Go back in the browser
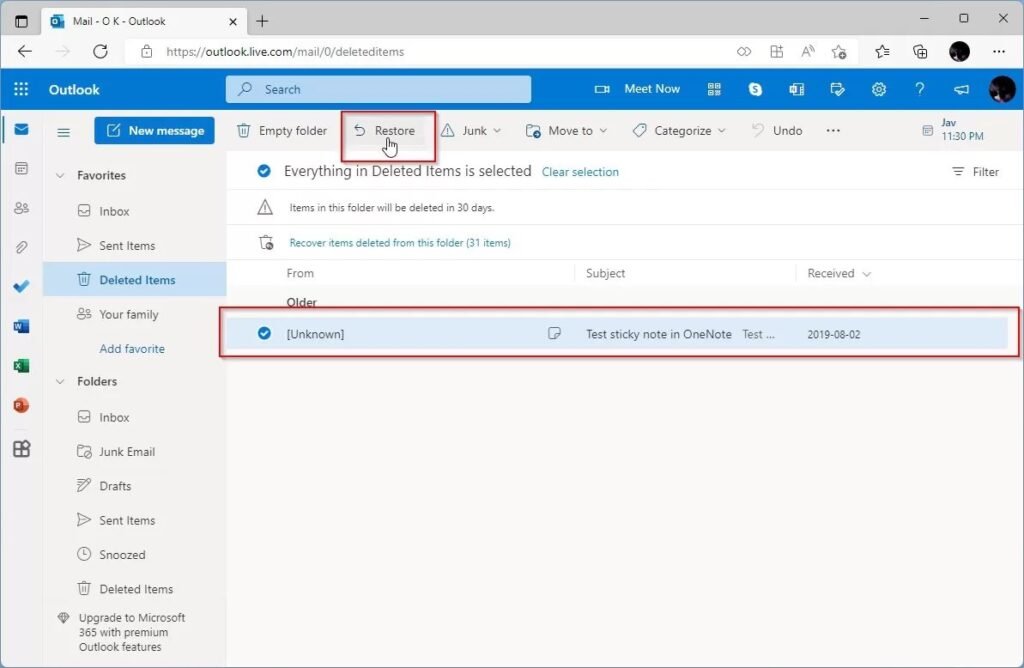The width and height of the screenshot is (1024, 668). coord(25,52)
